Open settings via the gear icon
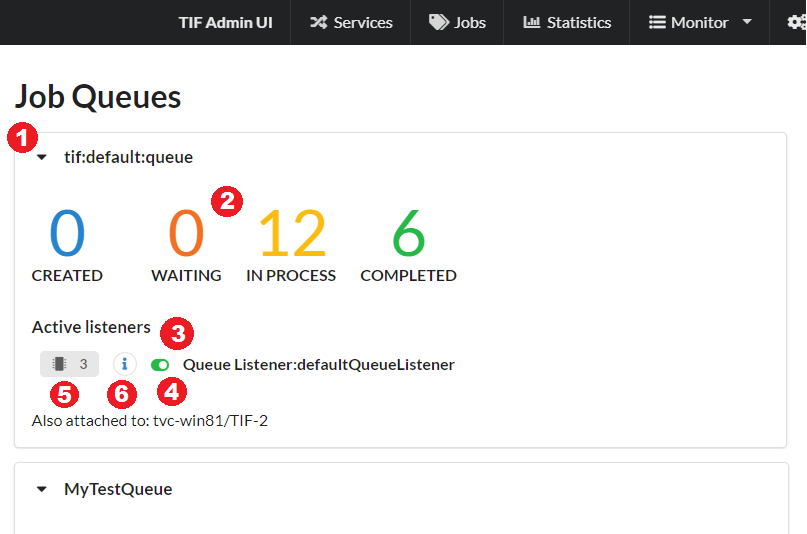The width and height of the screenshot is (807, 534). tap(796, 22)
